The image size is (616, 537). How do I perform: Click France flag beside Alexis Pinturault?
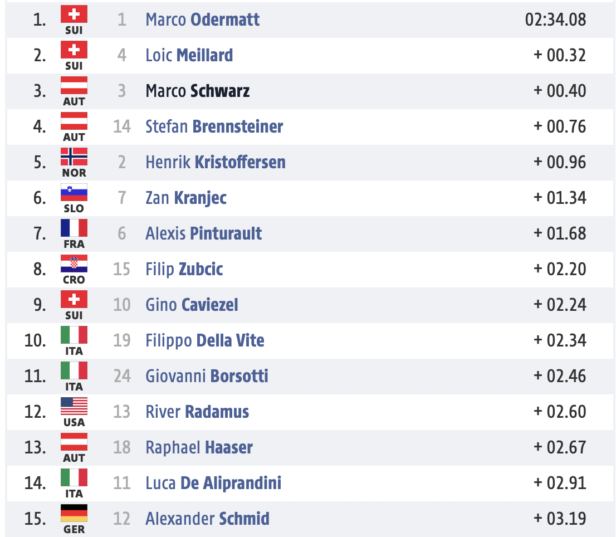coord(74,228)
